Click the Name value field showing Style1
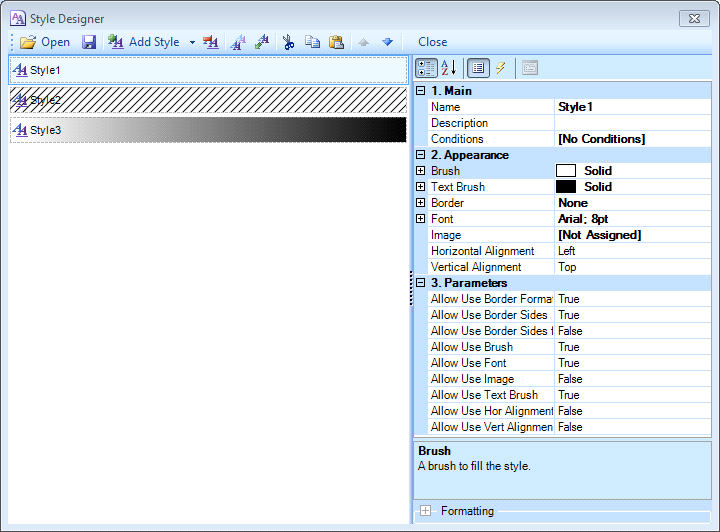The image size is (720, 532). point(632,107)
